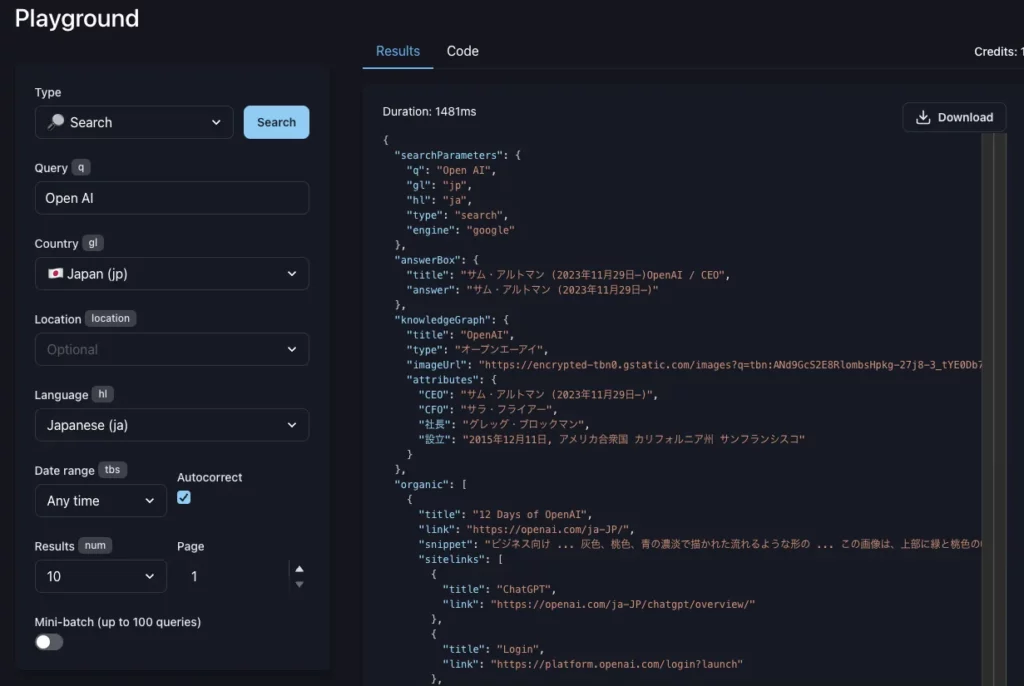Image resolution: width=1024 pixels, height=686 pixels.
Task: Click the 'location' badge next to Location label
Action: tap(110, 318)
